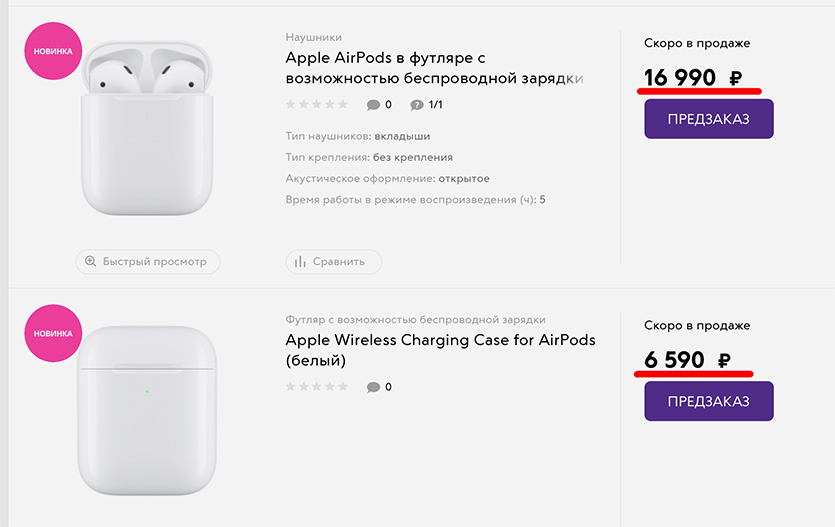
Task: Click the Футляр с возможностью беспроводной зарядки category
Action: point(415,319)
